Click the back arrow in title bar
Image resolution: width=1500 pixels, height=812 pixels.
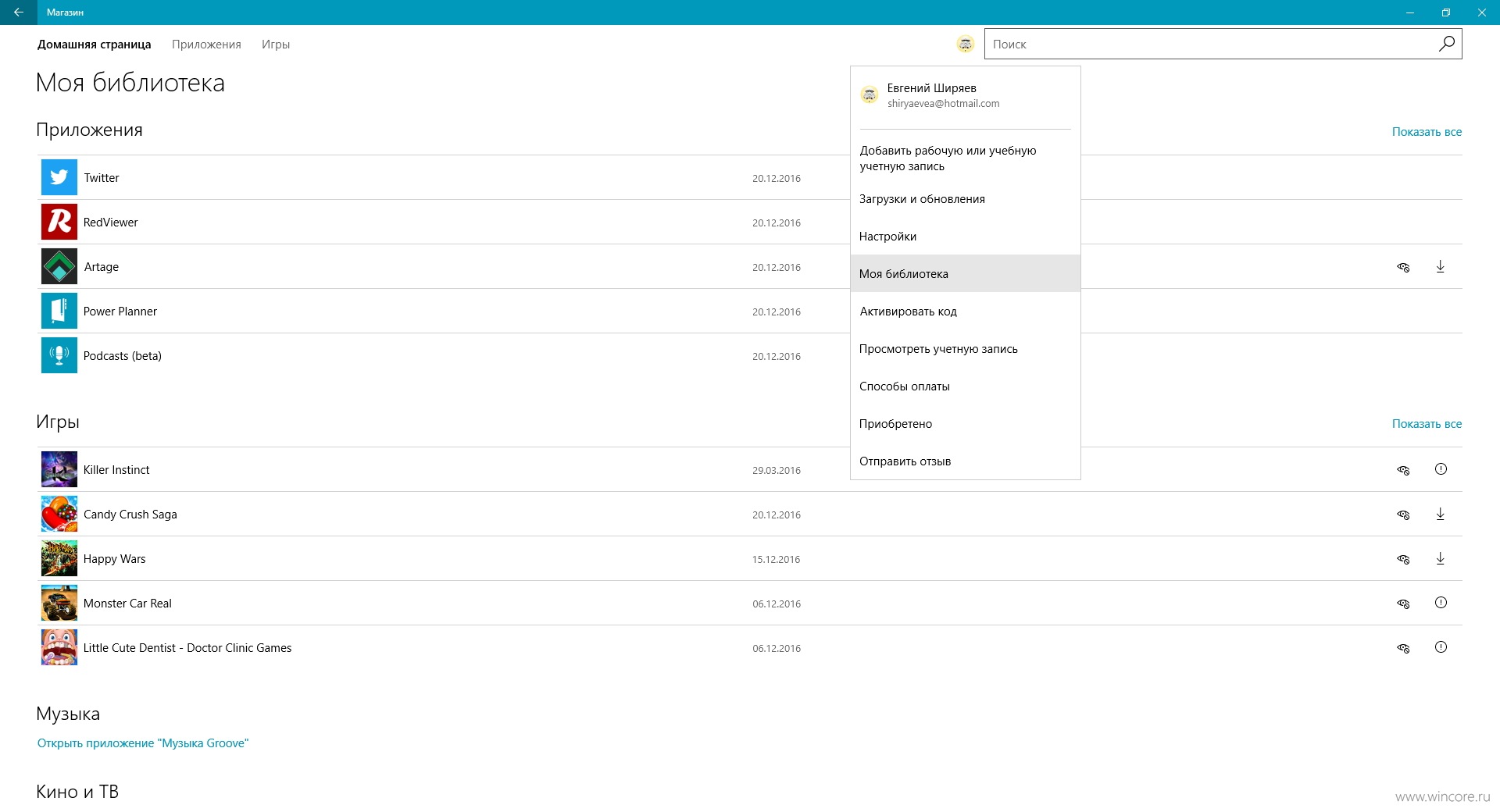point(19,12)
